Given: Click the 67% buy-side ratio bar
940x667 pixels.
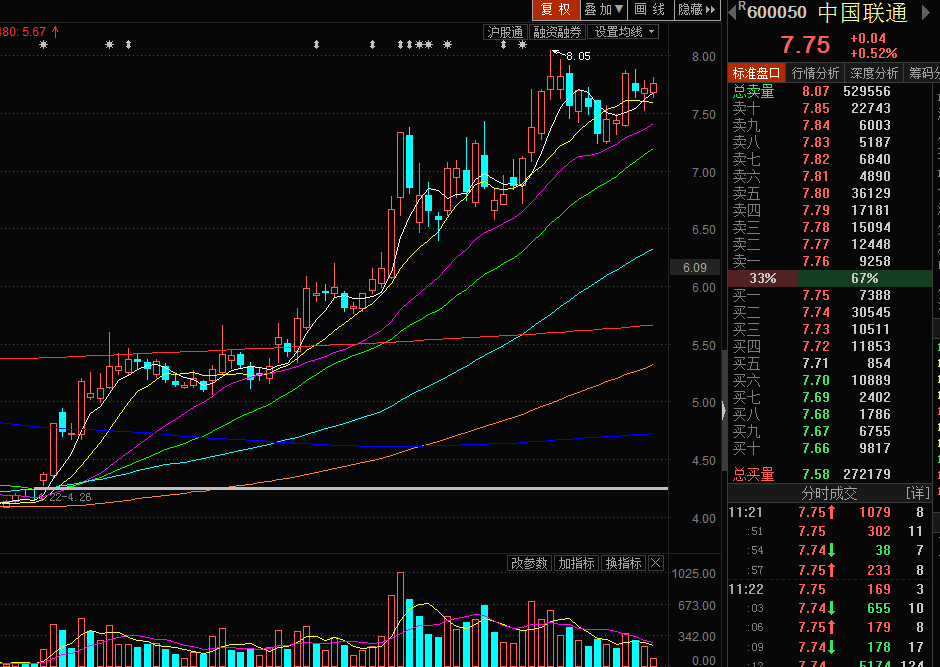Looking at the screenshot, I should 864,278.
